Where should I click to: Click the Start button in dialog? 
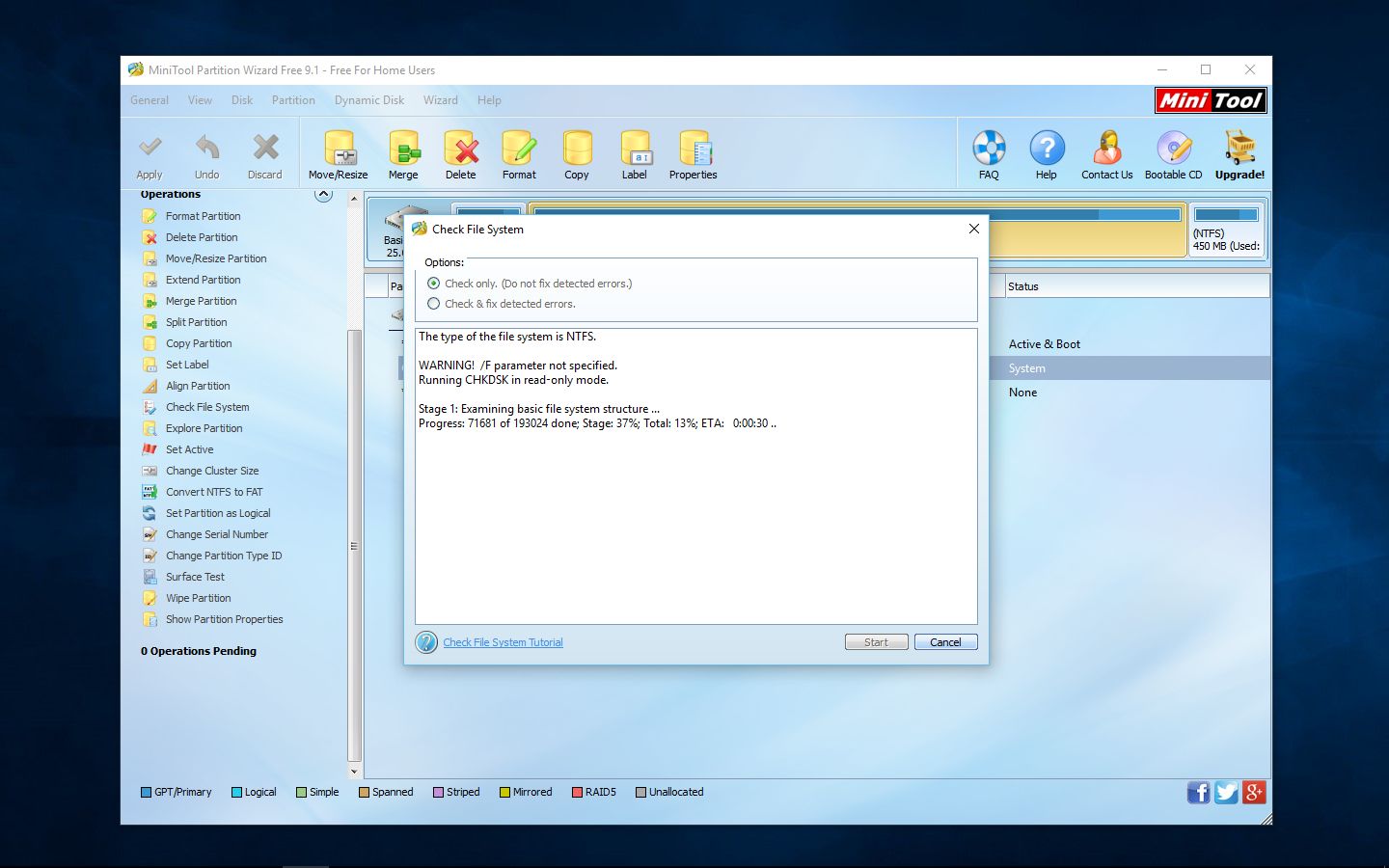click(876, 642)
